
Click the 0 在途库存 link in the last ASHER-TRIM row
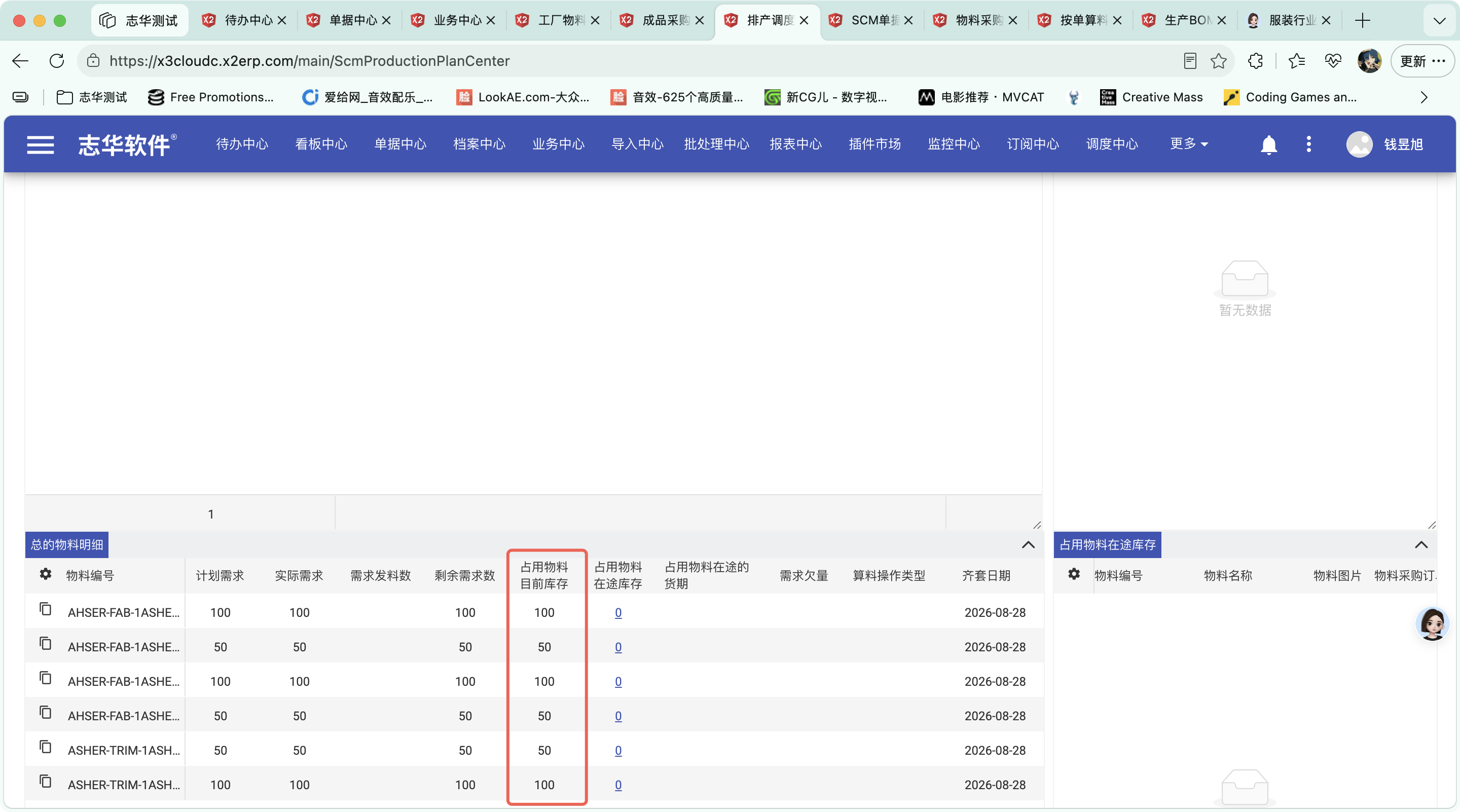(x=618, y=785)
